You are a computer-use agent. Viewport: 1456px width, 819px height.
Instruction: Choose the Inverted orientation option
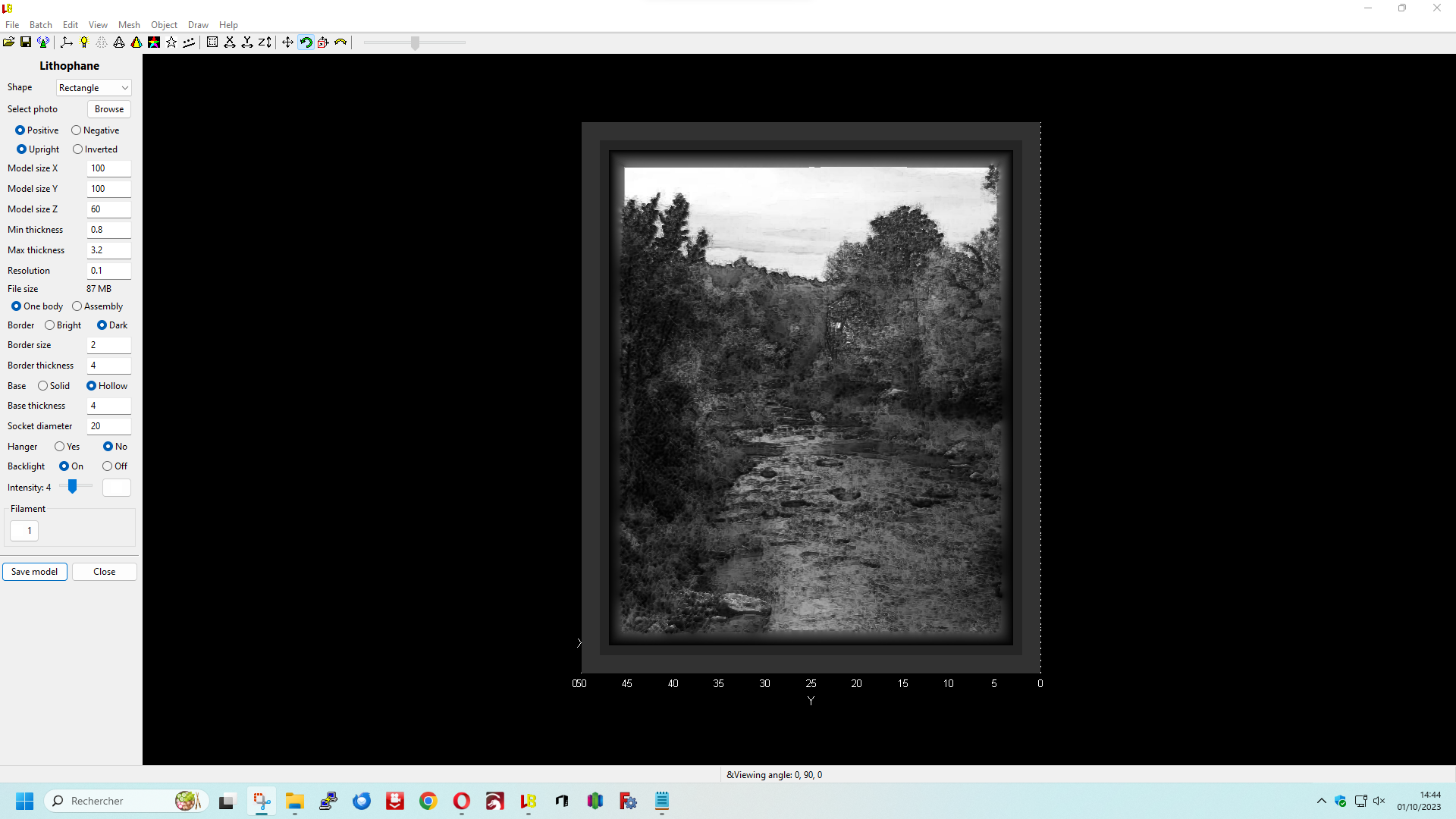78,149
